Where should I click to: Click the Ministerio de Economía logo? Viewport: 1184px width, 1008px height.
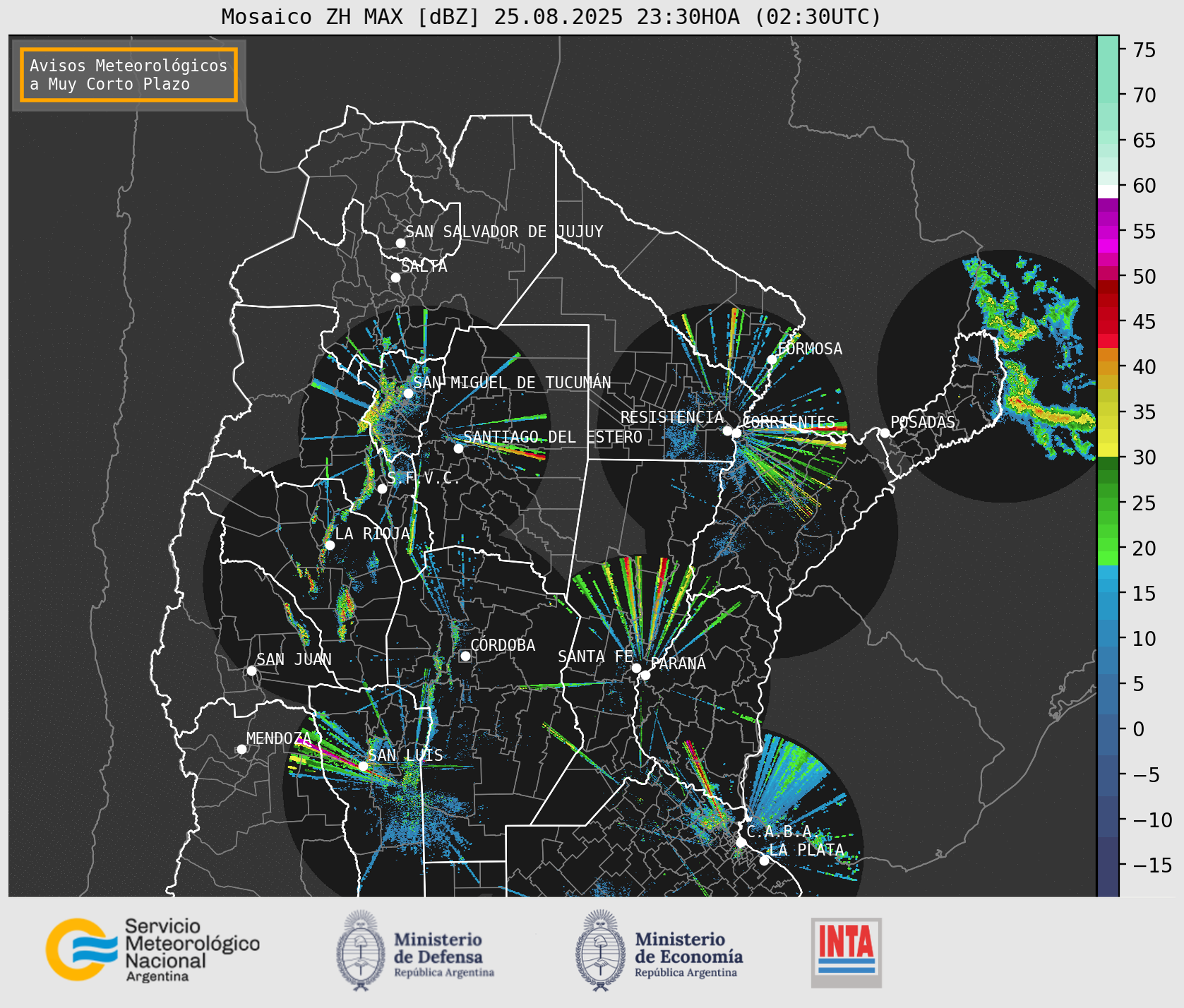[x=659, y=951]
